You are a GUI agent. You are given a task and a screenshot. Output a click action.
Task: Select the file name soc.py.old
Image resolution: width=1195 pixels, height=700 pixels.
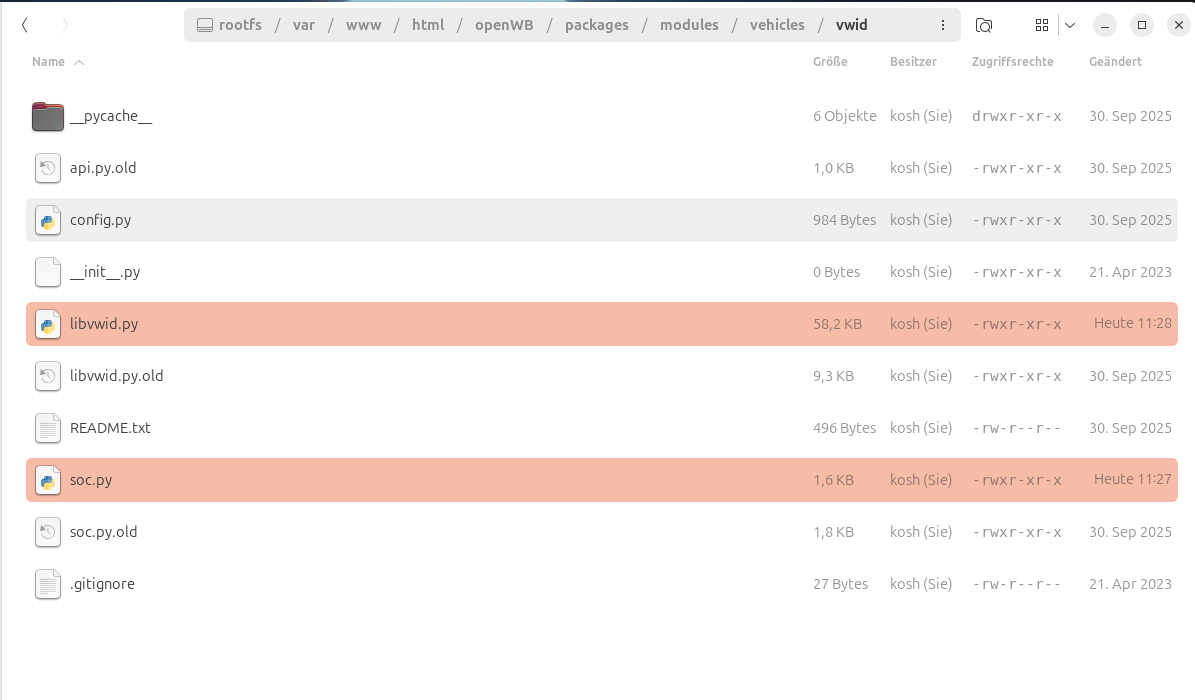(104, 532)
